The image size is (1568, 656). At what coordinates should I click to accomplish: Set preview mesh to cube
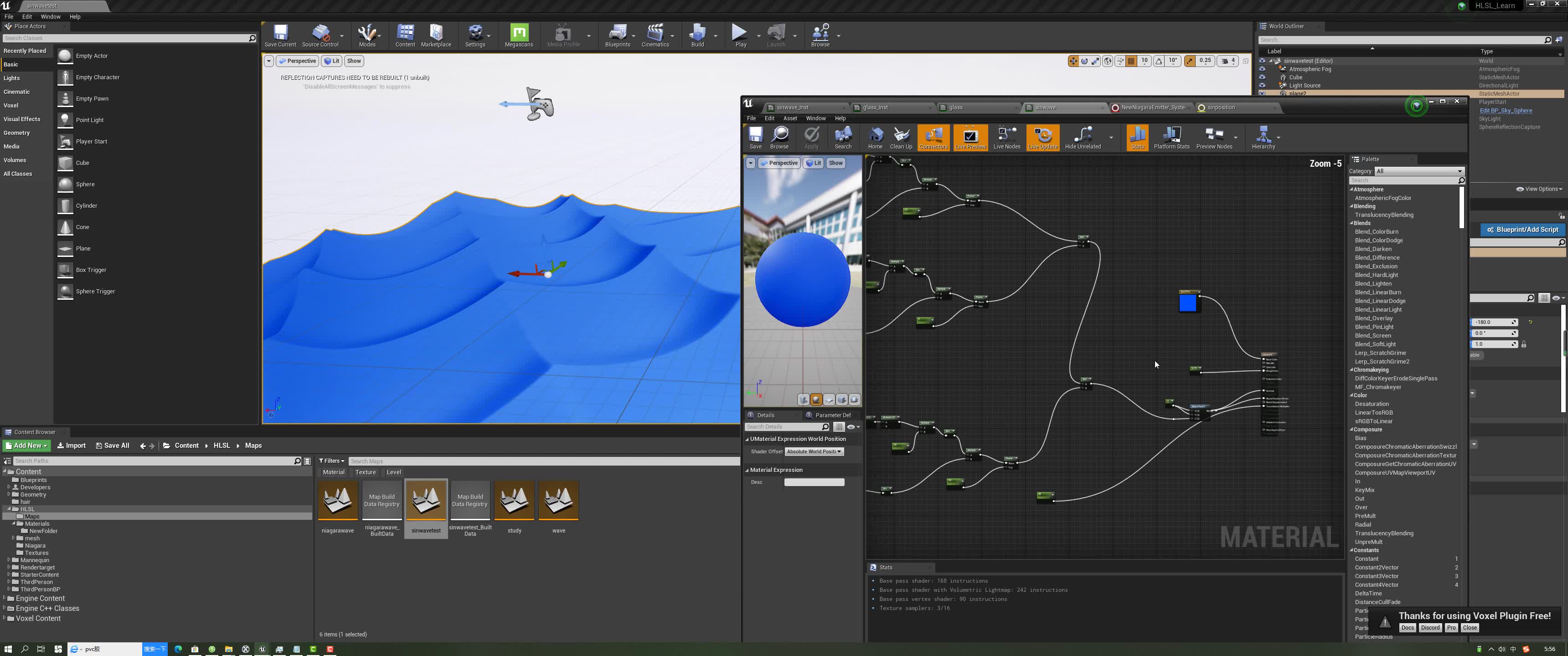pyautogui.click(x=842, y=400)
